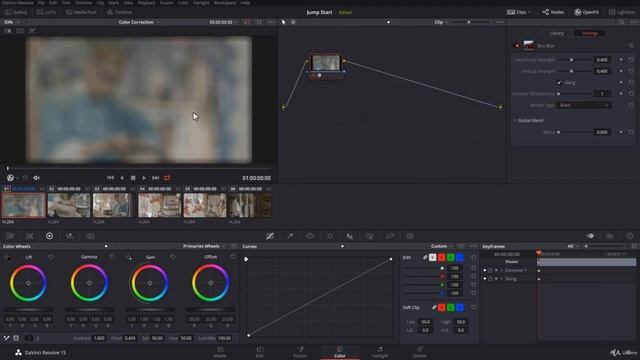Select the Key palette icon
The image size is (640, 360).
pos(370,236)
